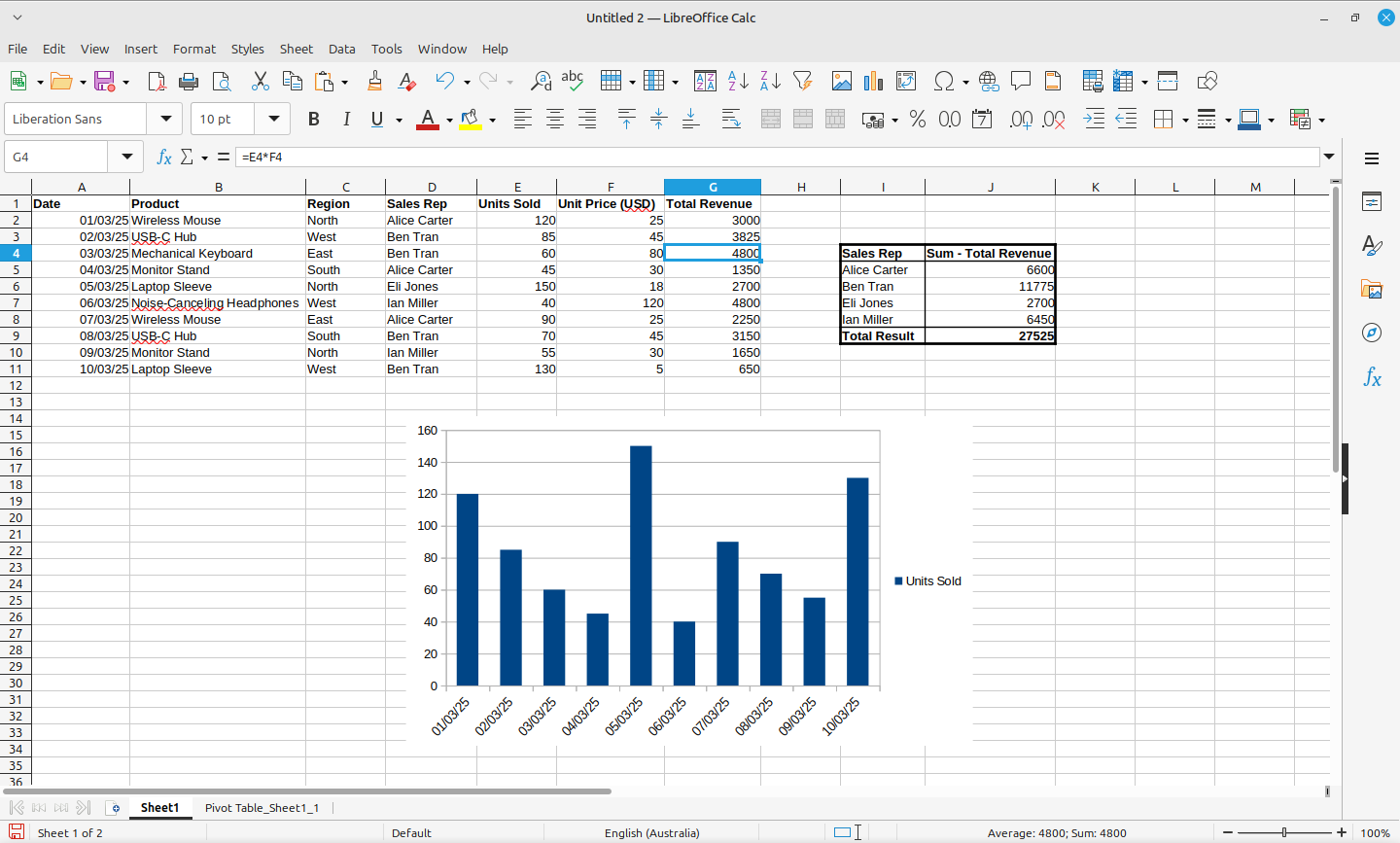Open the Paste options dropdown arrow
1400x843 pixels.
(x=344, y=82)
